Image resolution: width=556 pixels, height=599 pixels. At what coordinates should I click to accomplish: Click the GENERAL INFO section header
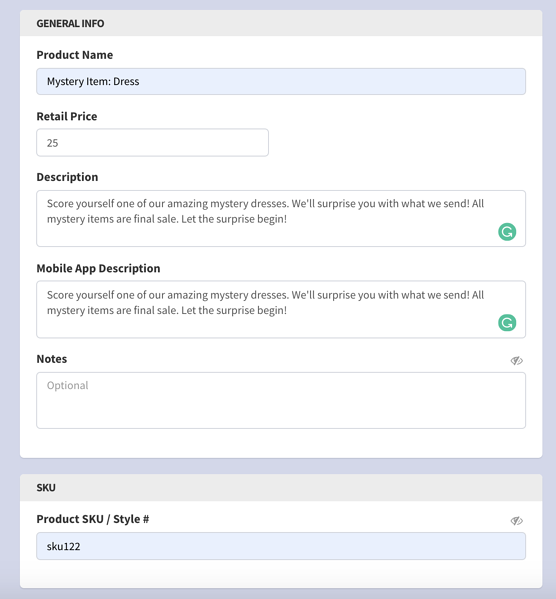pyautogui.click(x=281, y=23)
